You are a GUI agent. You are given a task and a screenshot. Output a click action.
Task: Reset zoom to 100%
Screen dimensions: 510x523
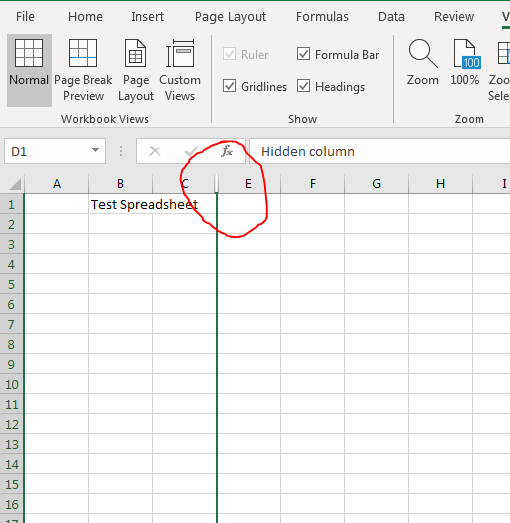tap(465, 62)
